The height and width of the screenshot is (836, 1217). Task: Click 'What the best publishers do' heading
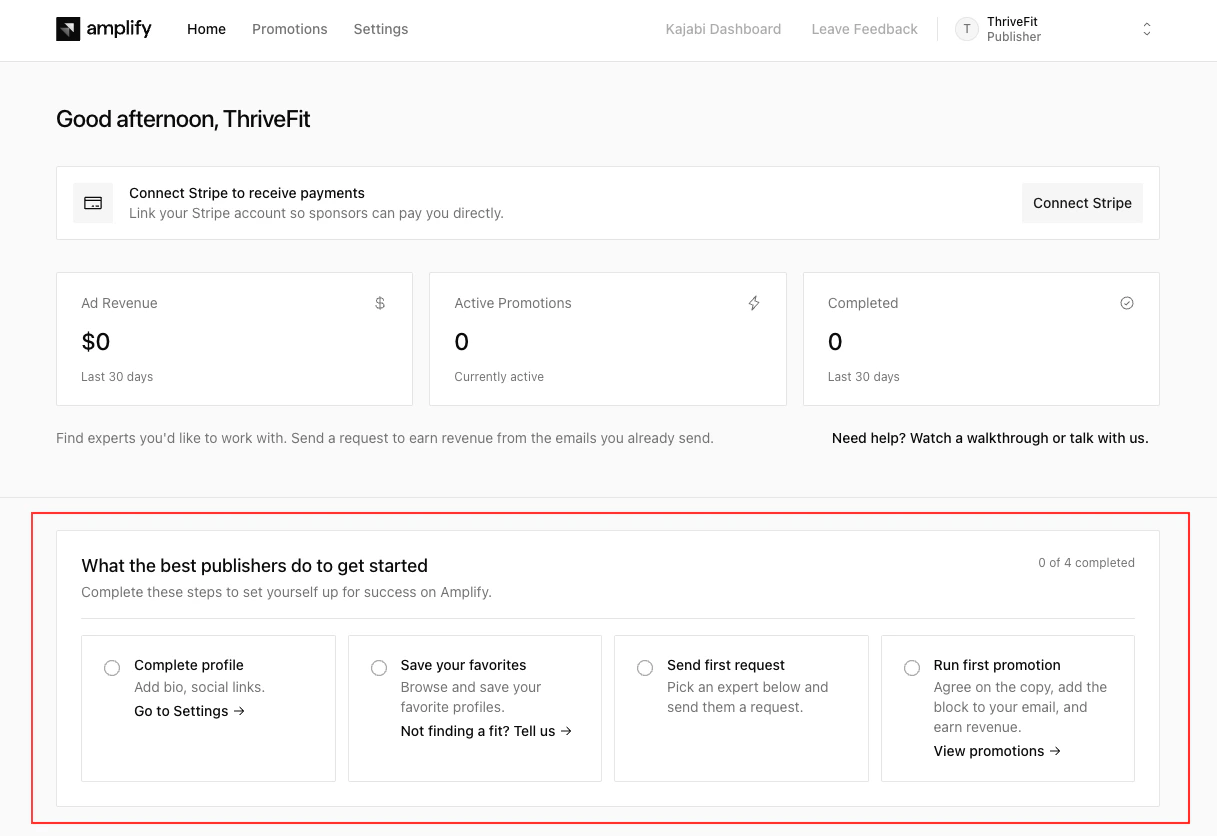(254, 565)
